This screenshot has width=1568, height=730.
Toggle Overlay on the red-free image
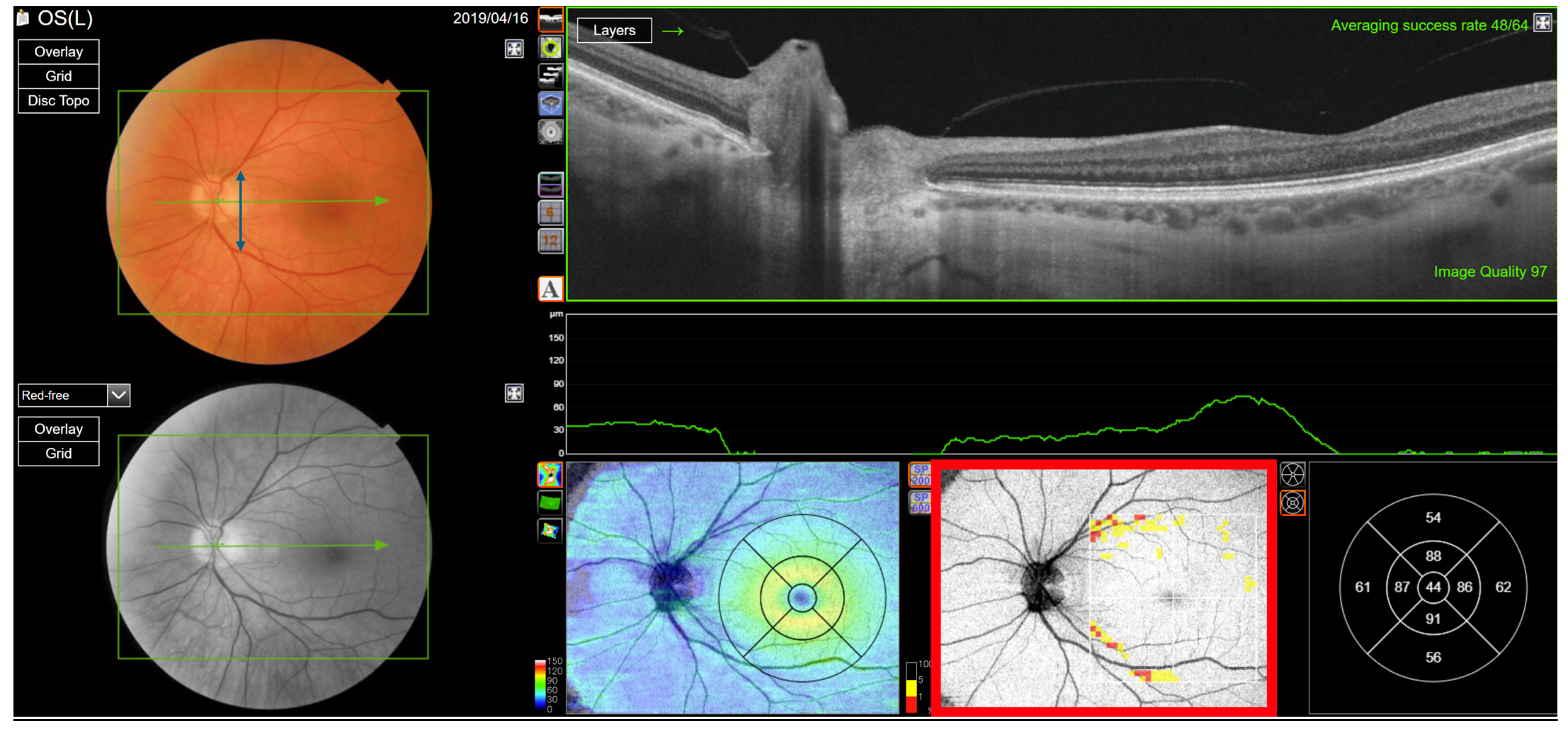(x=58, y=429)
